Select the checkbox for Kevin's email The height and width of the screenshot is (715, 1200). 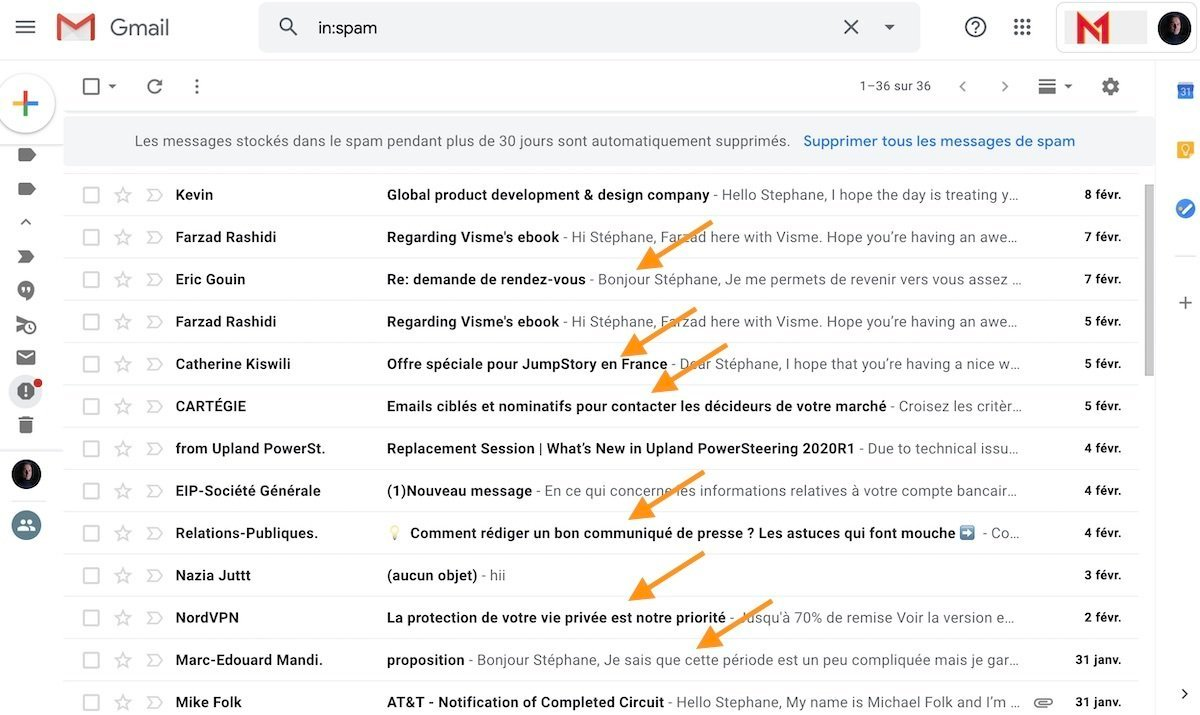(x=91, y=194)
